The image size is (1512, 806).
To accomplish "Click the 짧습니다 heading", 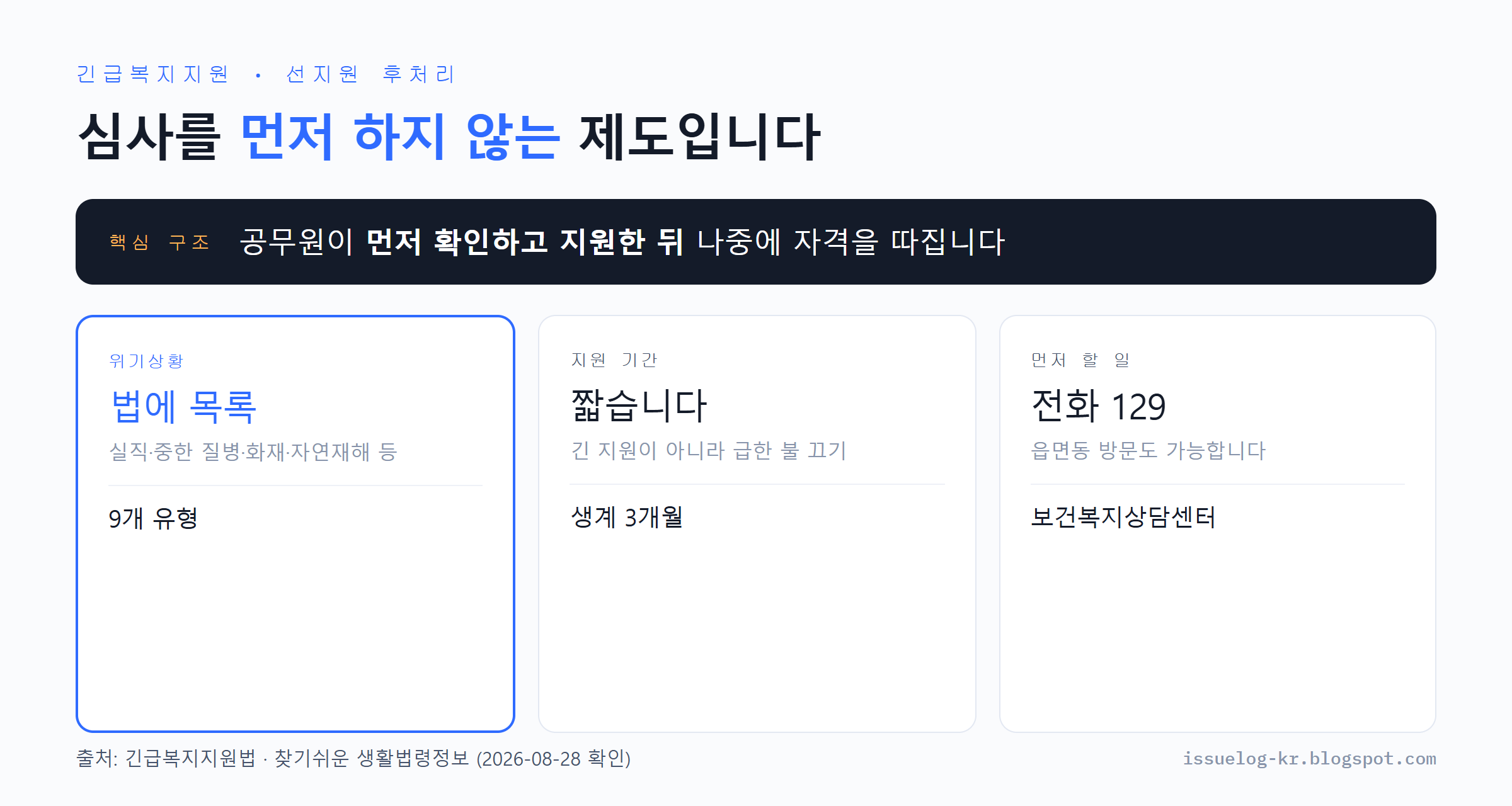I will tap(639, 405).
